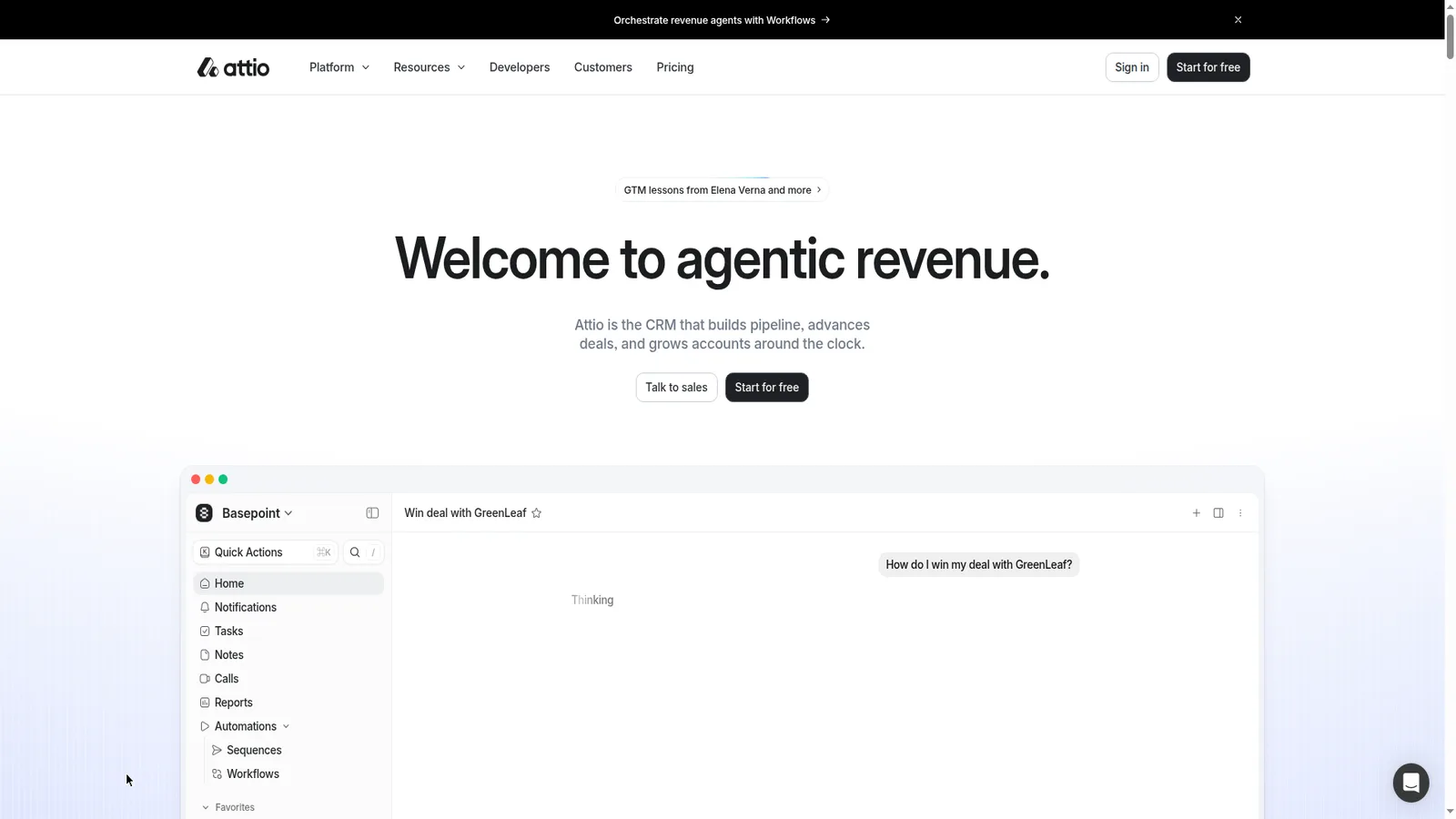Dismiss the top announcement banner

coord(1238,20)
